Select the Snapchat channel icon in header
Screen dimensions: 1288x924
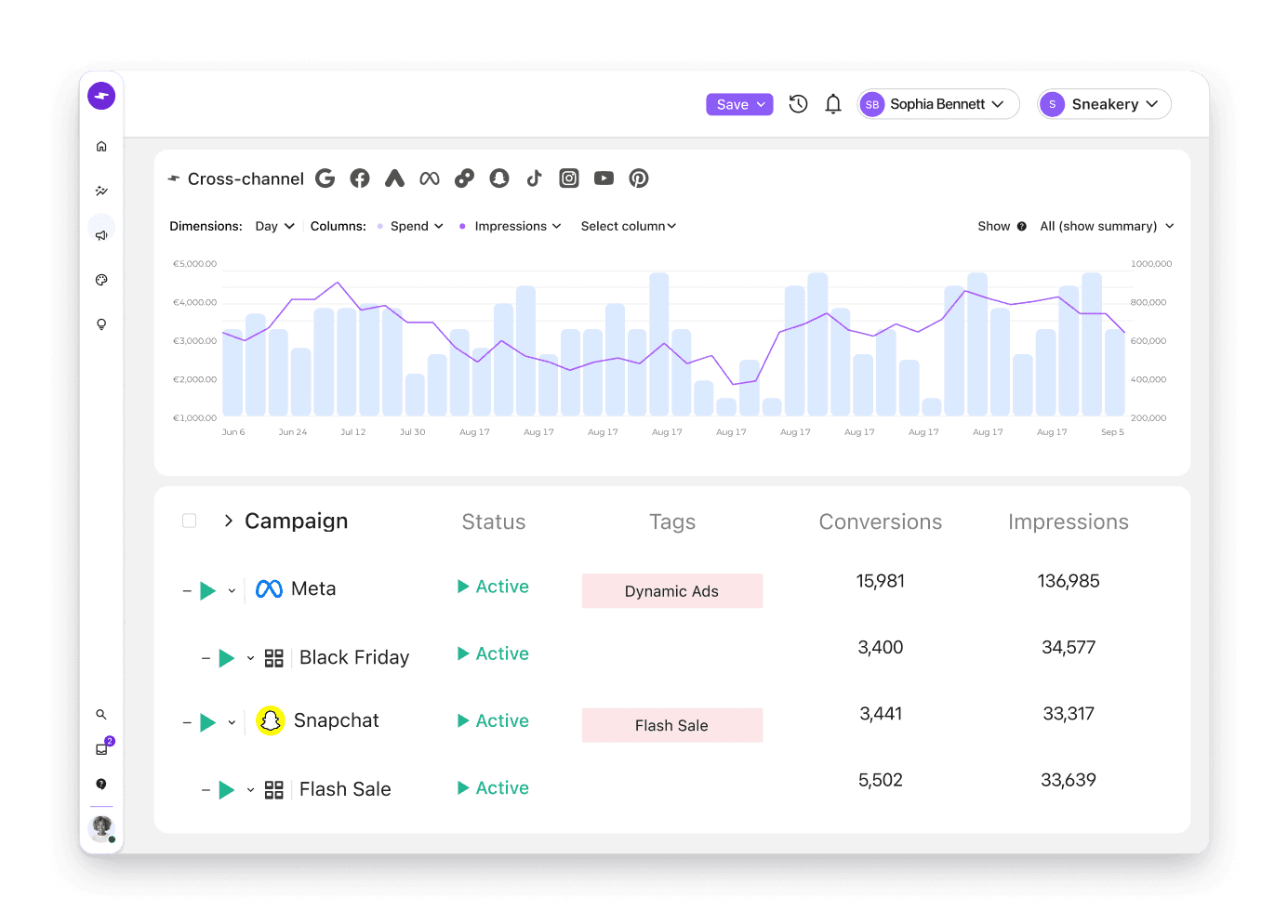[x=499, y=178]
